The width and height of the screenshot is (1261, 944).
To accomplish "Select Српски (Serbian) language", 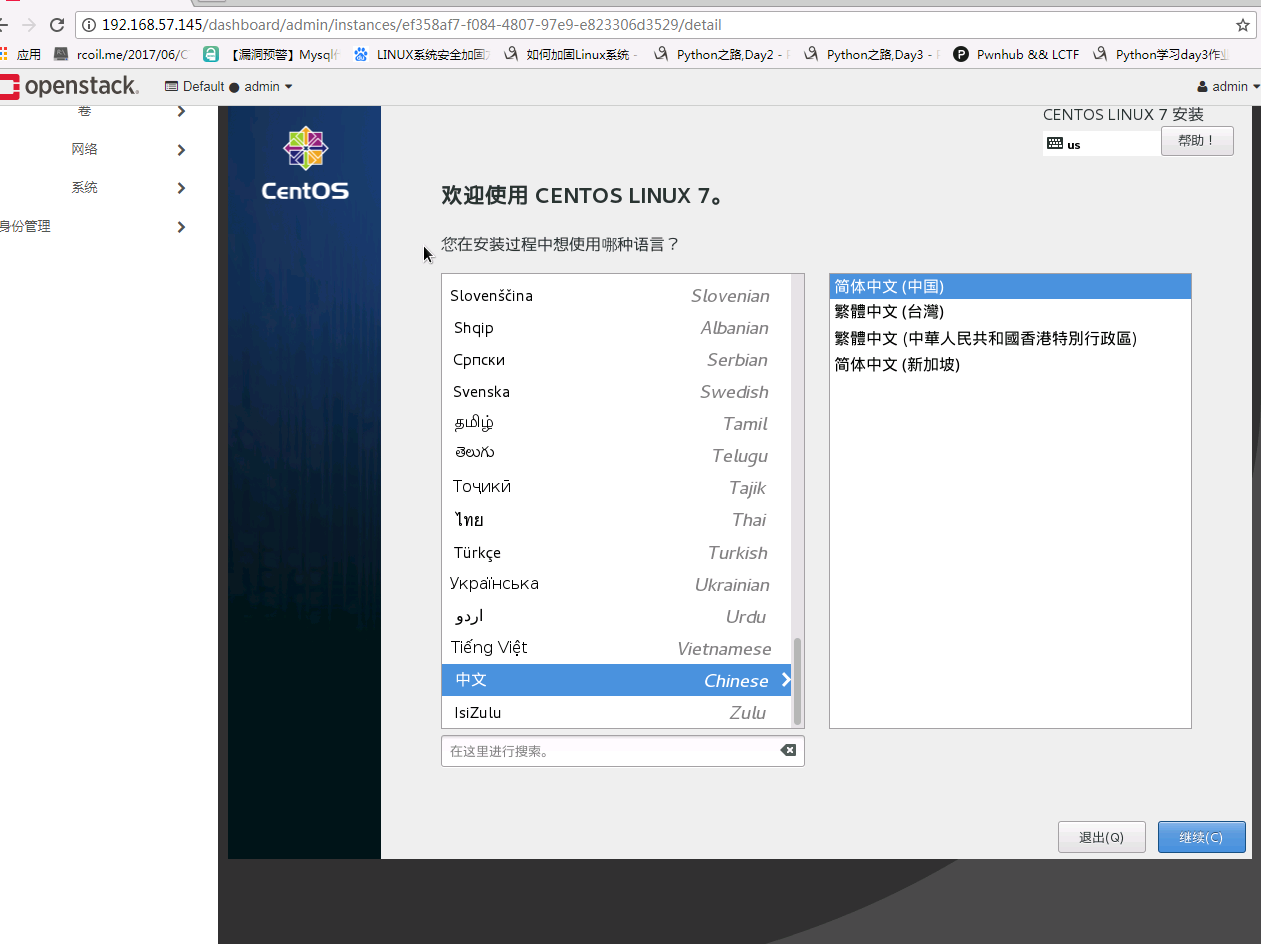I will (616, 360).
